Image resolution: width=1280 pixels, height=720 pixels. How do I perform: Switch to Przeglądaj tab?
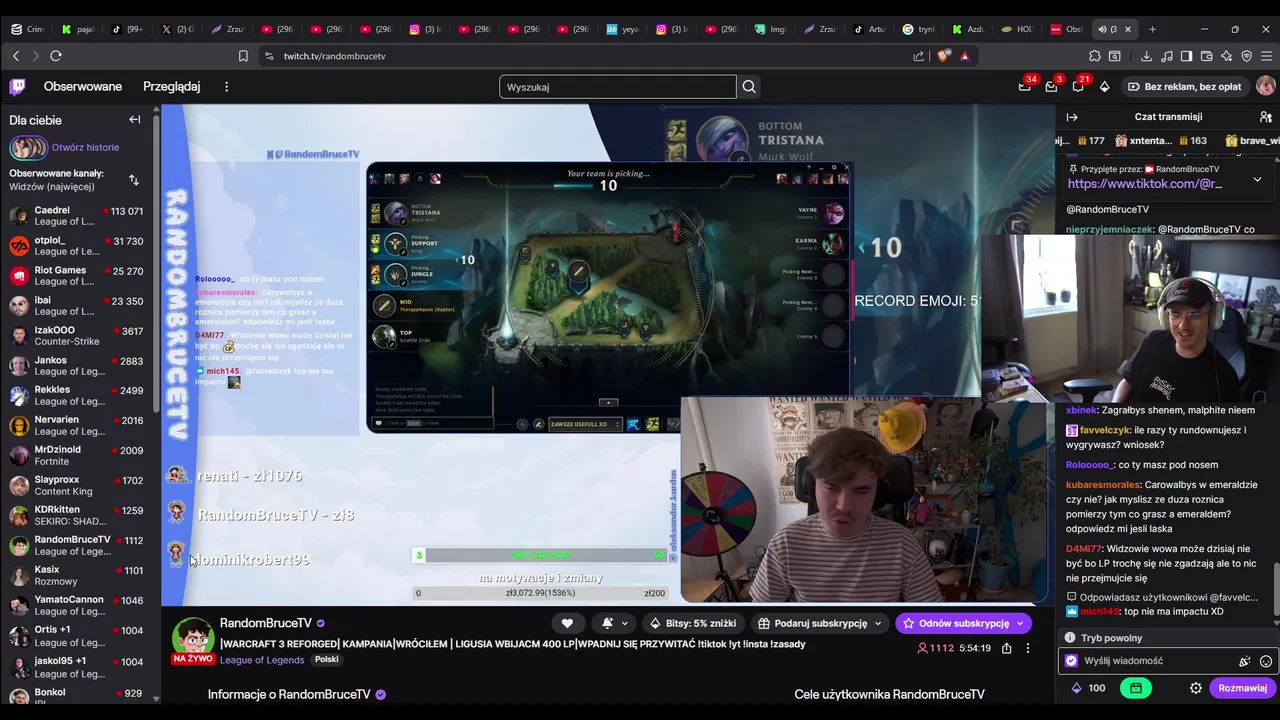pyautogui.click(x=172, y=87)
